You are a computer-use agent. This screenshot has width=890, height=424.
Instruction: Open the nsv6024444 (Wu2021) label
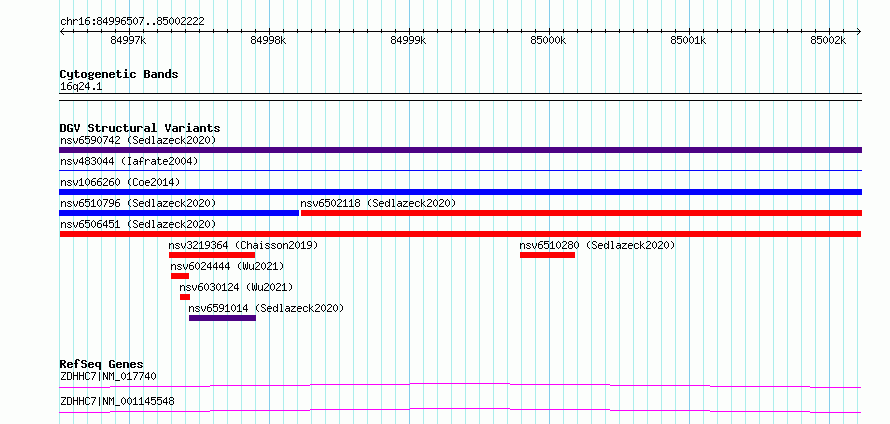pyautogui.click(x=227, y=266)
